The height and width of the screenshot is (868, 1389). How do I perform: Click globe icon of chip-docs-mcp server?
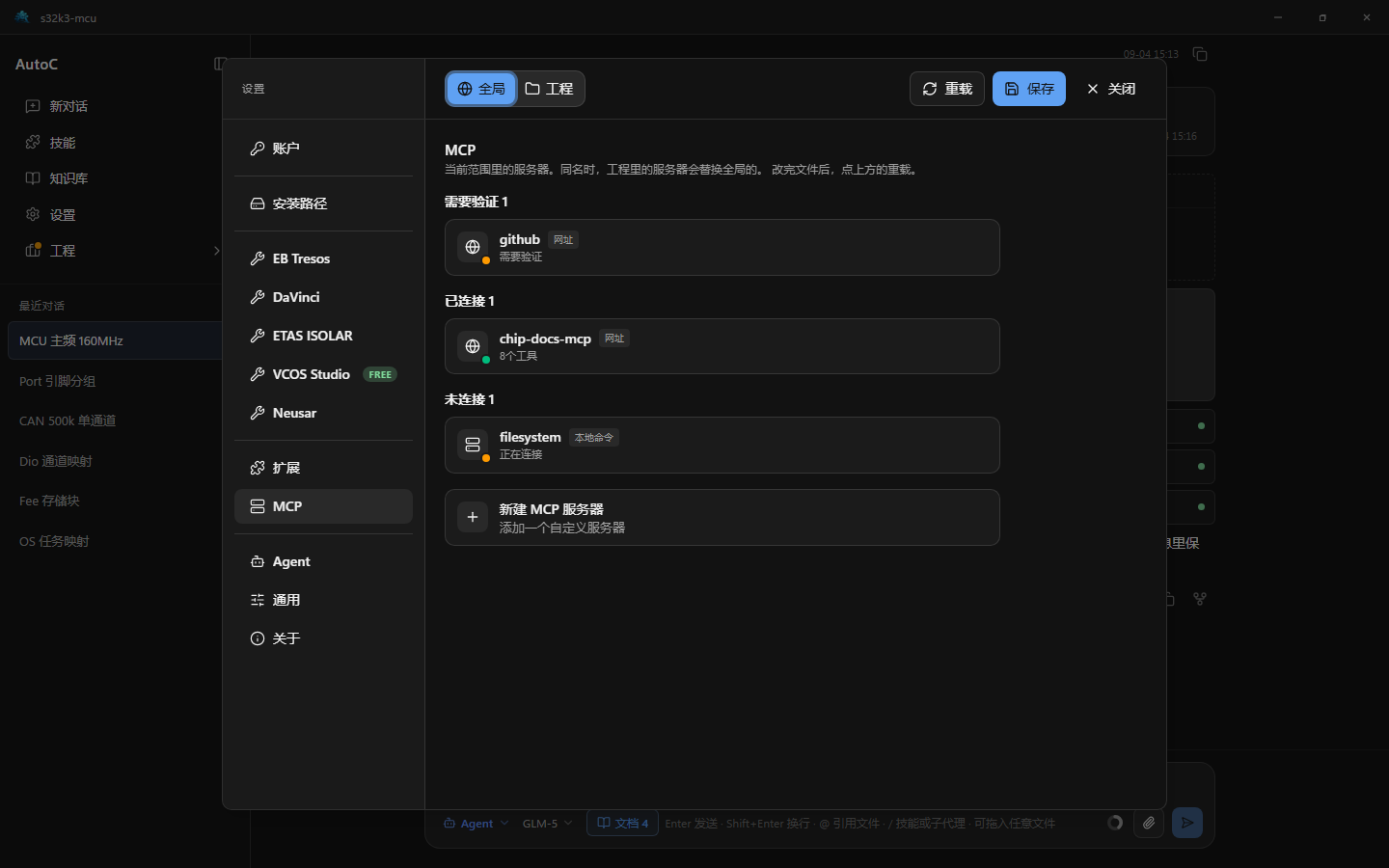pyautogui.click(x=473, y=346)
